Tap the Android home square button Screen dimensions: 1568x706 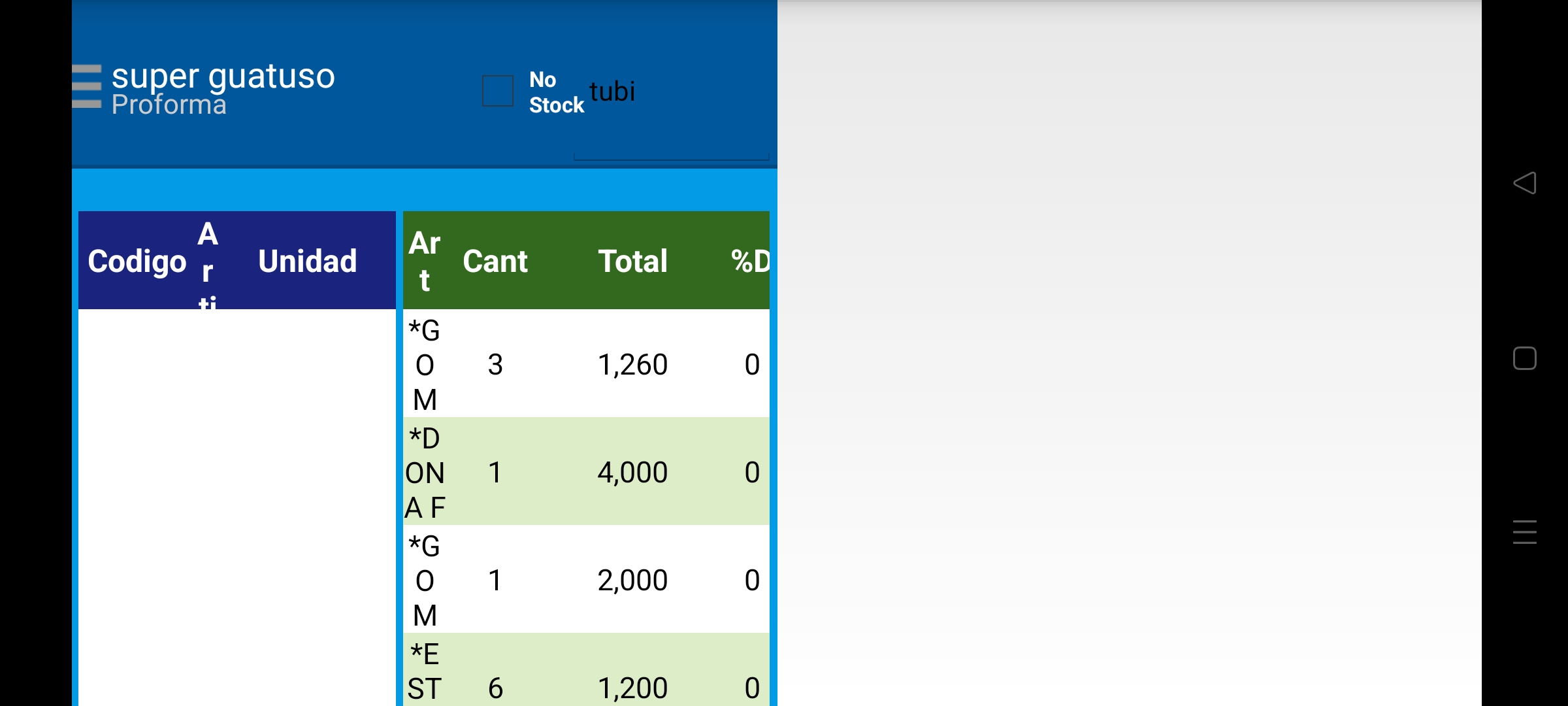point(1524,358)
